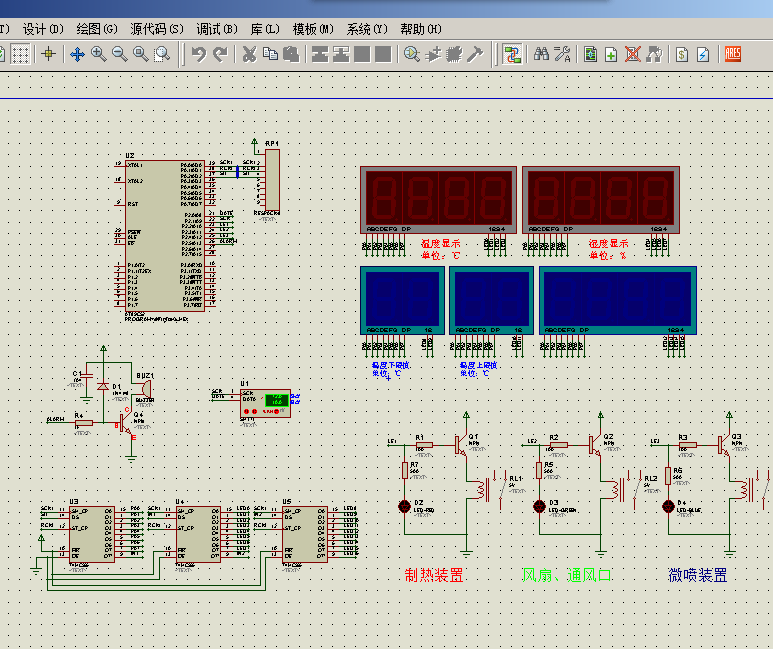Select transistor Q4 in buzzer circuit
The image size is (773, 649).
[126, 424]
